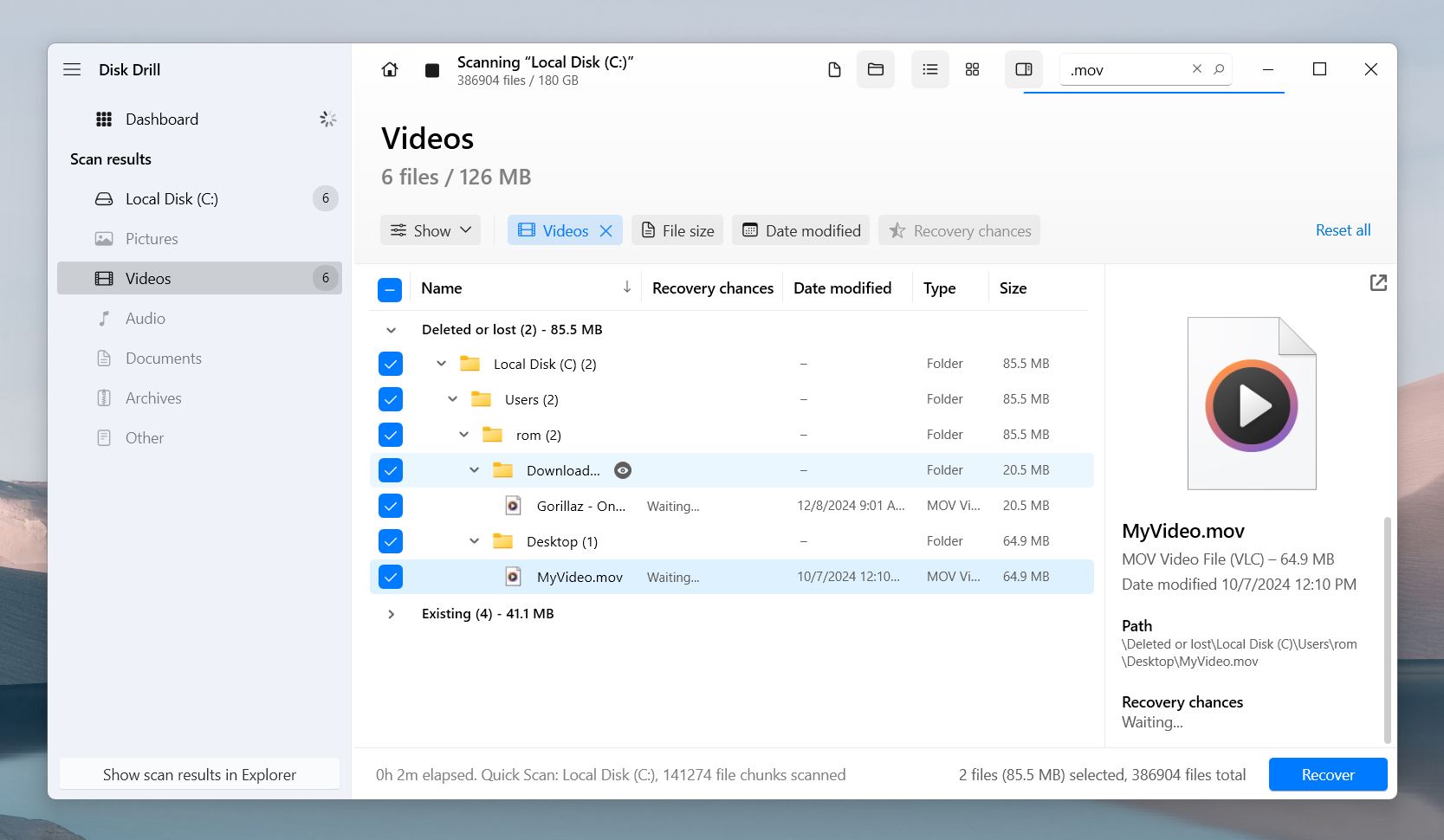Image resolution: width=1444 pixels, height=840 pixels.
Task: Uncheck the MyVideo.mov checkbox
Action: tap(391, 577)
